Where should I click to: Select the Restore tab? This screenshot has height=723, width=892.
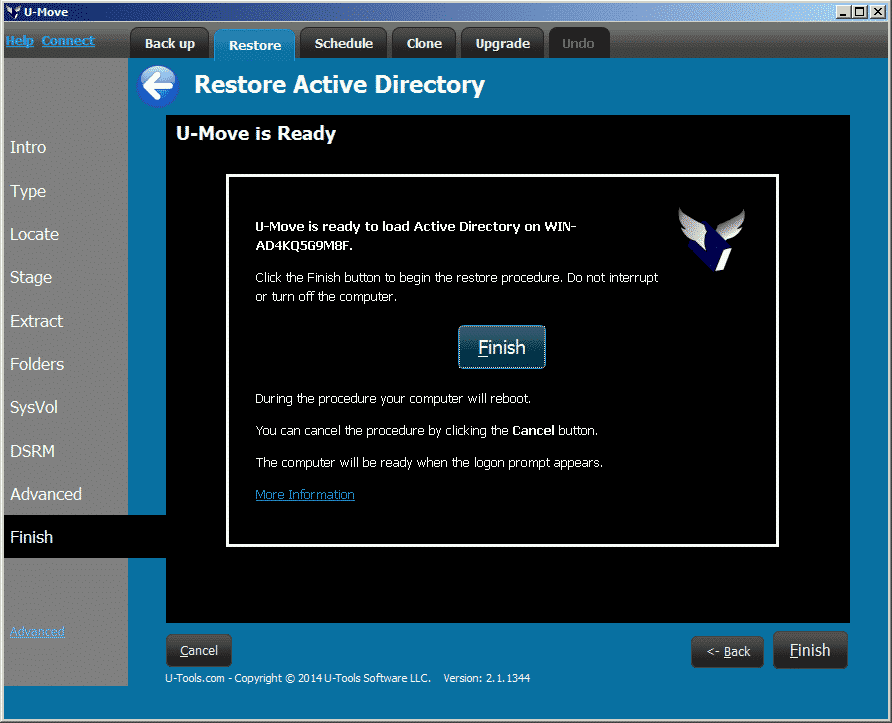pyautogui.click(x=255, y=45)
